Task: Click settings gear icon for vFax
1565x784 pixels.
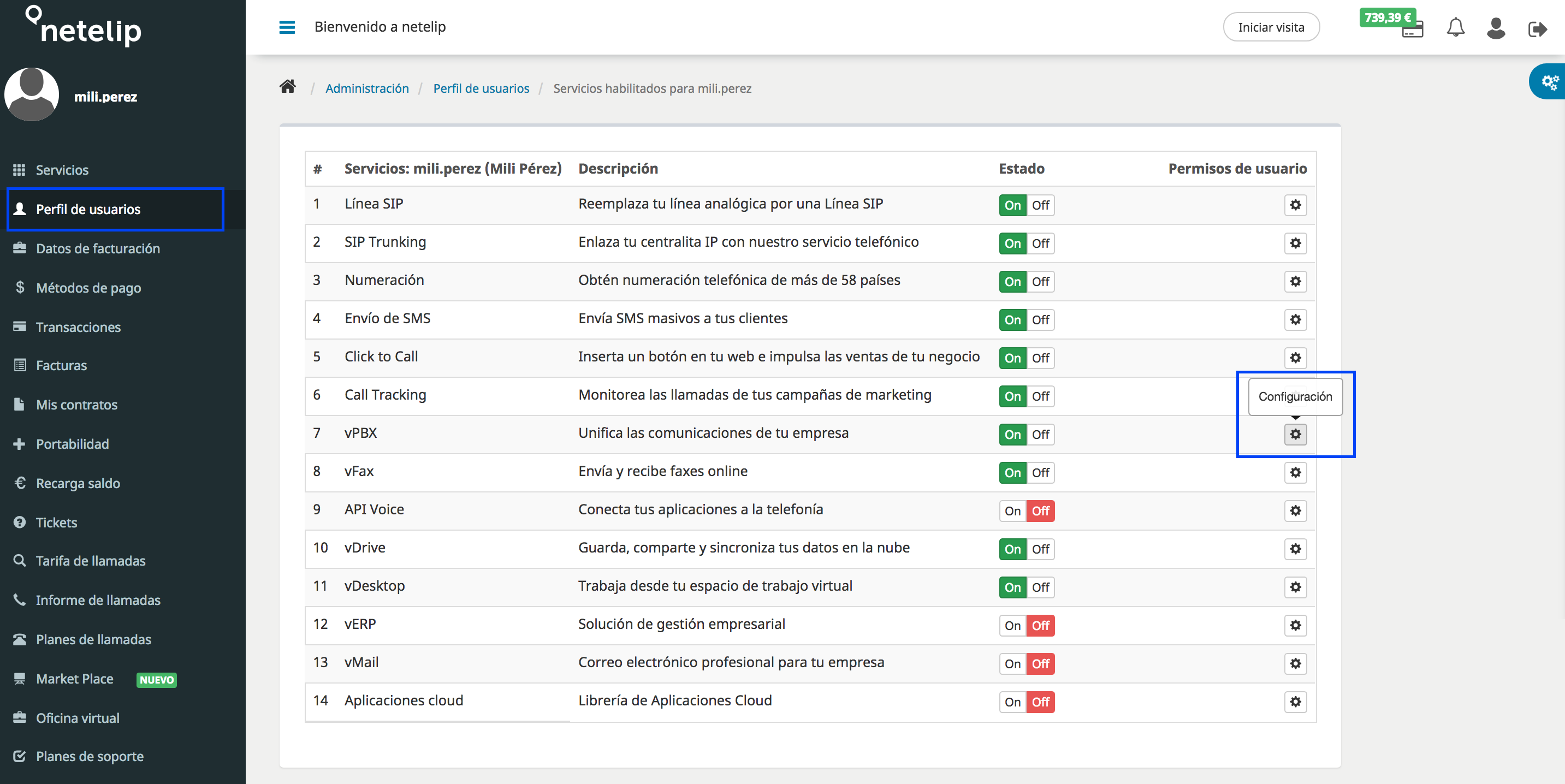Action: 1296,472
